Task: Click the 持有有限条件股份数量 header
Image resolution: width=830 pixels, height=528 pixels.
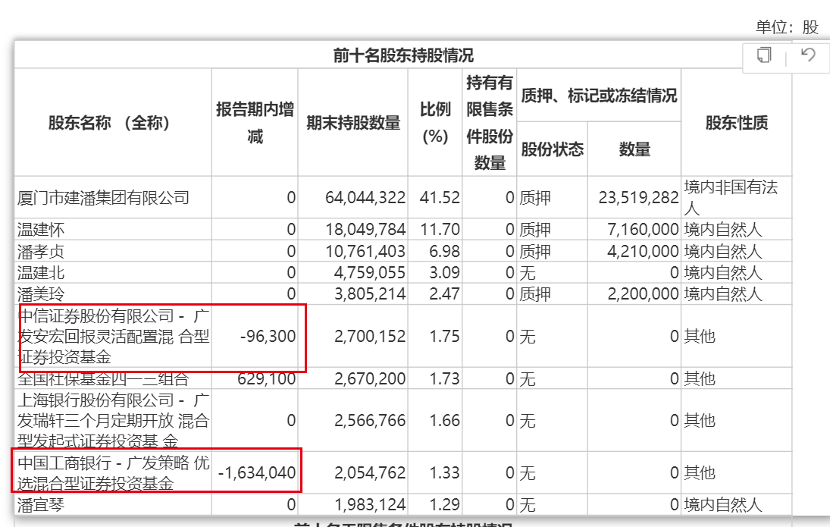Action: pyautogui.click(x=489, y=122)
